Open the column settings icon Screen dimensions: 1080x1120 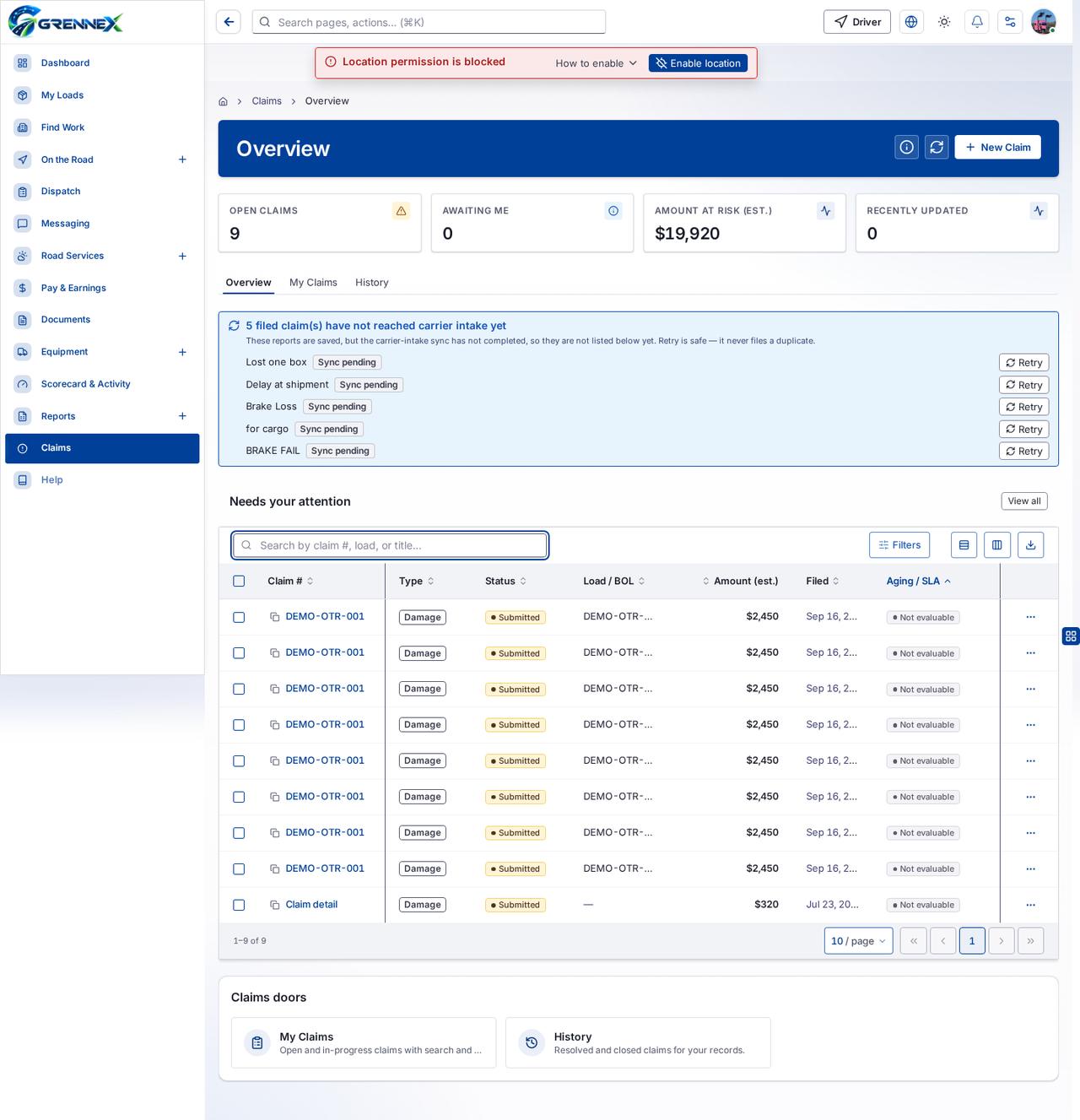[x=997, y=545]
